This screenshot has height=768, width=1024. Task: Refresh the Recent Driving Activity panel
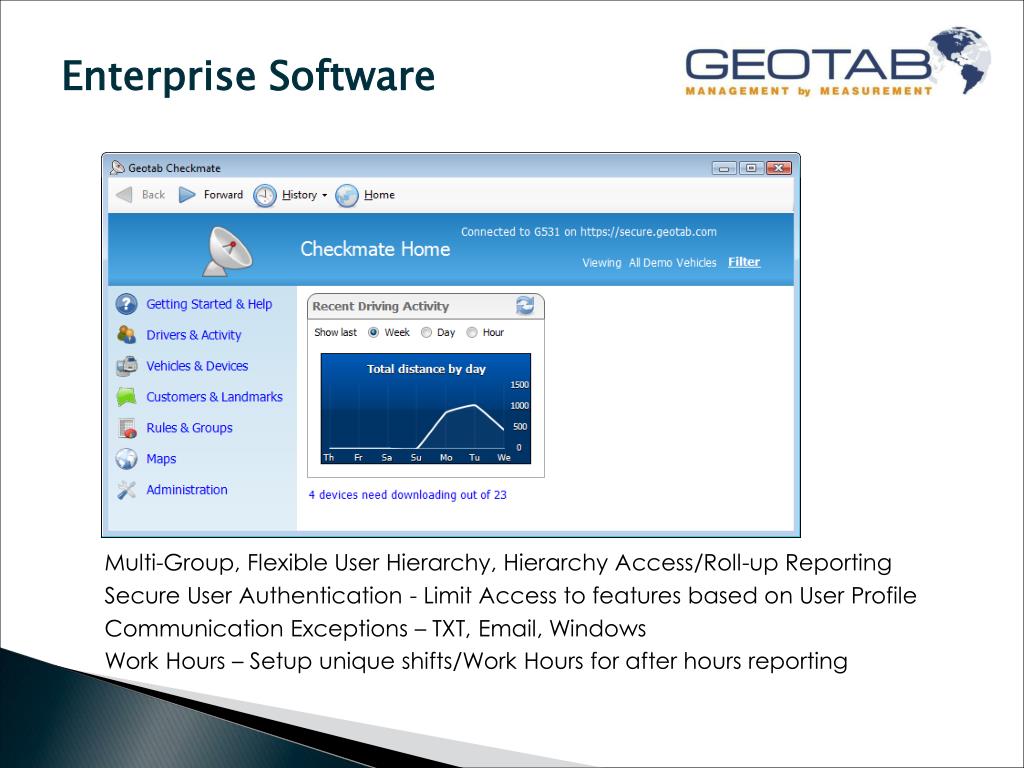[x=525, y=306]
